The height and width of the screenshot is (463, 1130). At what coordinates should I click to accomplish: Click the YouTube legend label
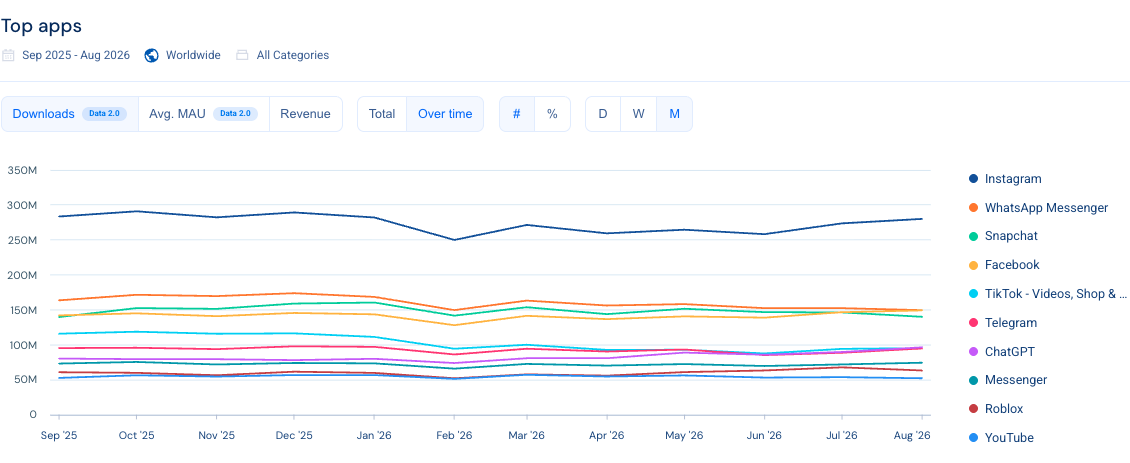(1009, 438)
